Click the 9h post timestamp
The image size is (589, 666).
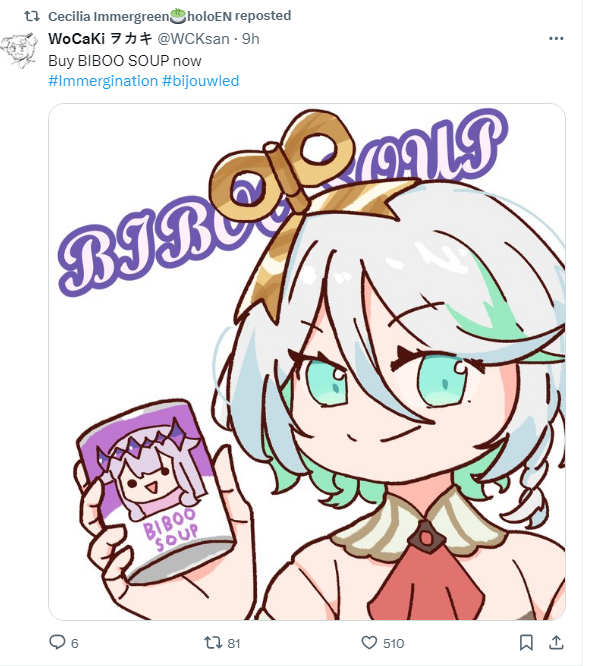[x=251, y=39]
